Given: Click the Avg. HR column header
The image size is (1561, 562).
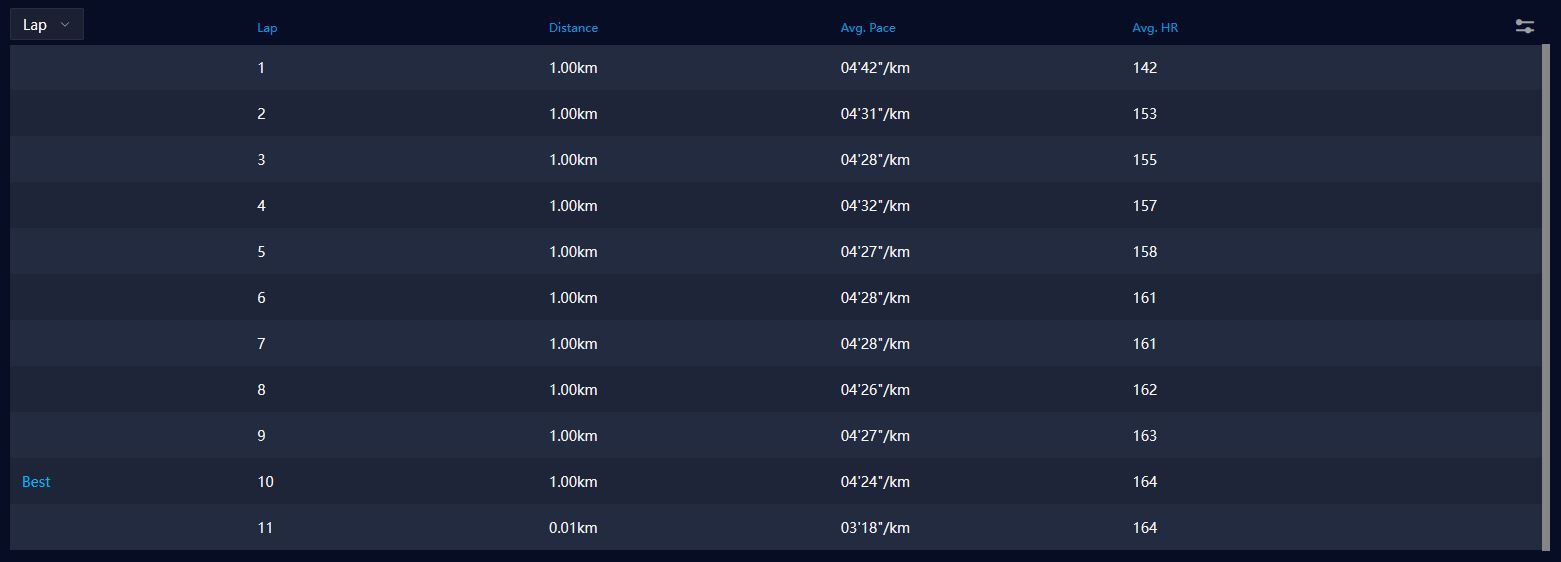Looking at the screenshot, I should pos(1155,28).
